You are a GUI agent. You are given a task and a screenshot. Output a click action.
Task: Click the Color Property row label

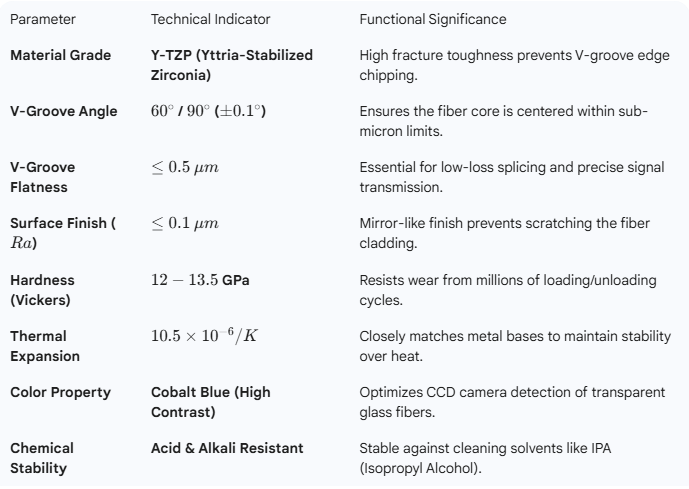click(59, 392)
